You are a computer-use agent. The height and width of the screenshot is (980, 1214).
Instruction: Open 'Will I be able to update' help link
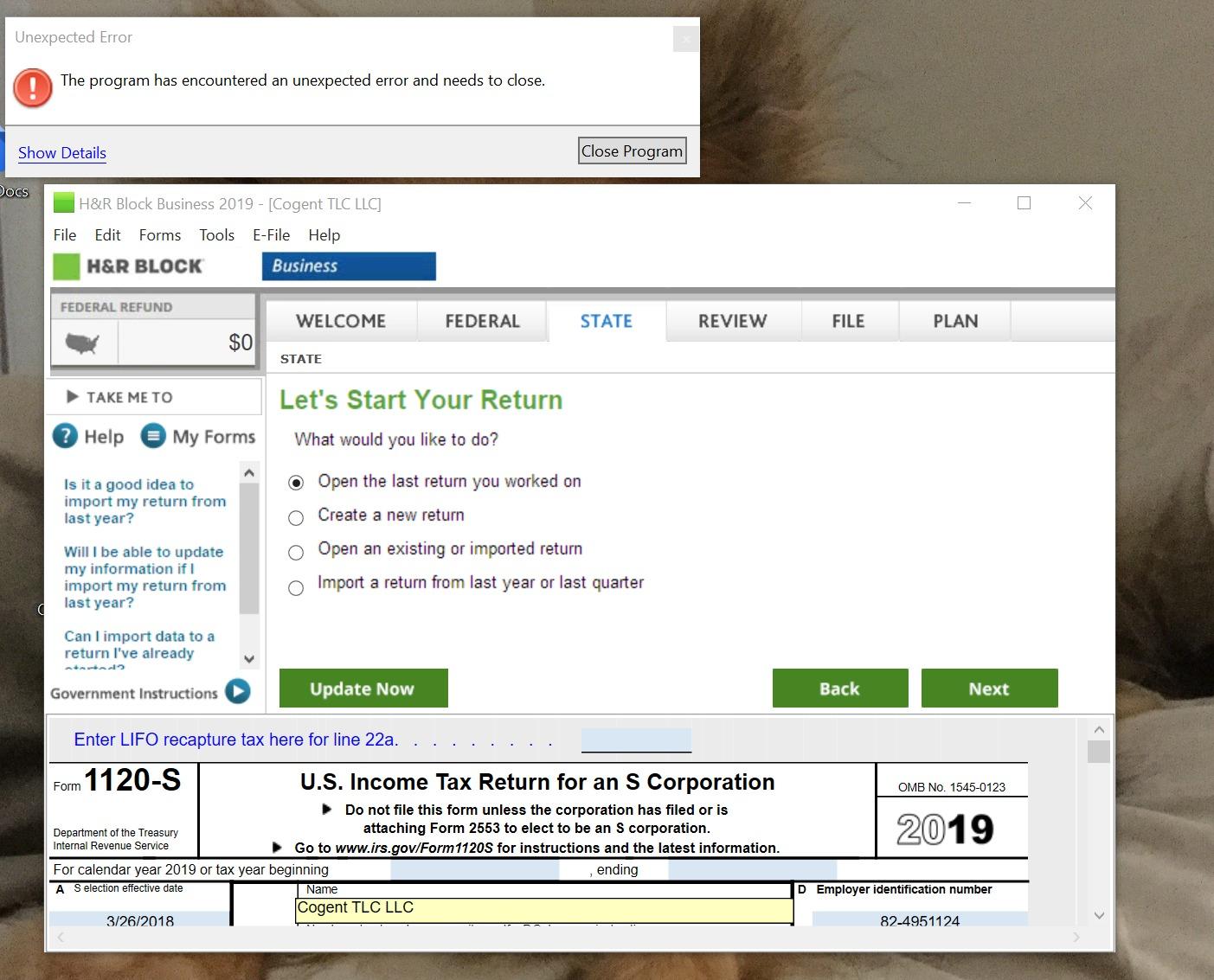(x=145, y=577)
